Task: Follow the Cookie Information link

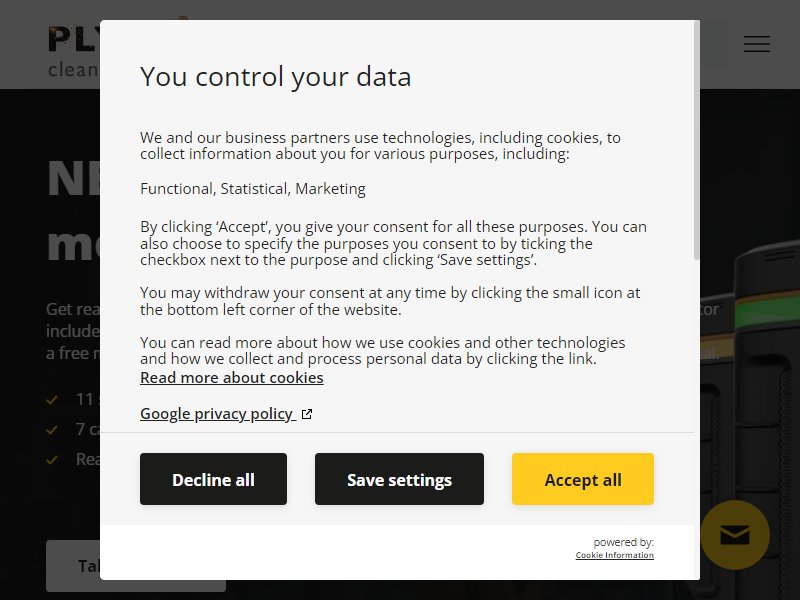Action: click(614, 555)
